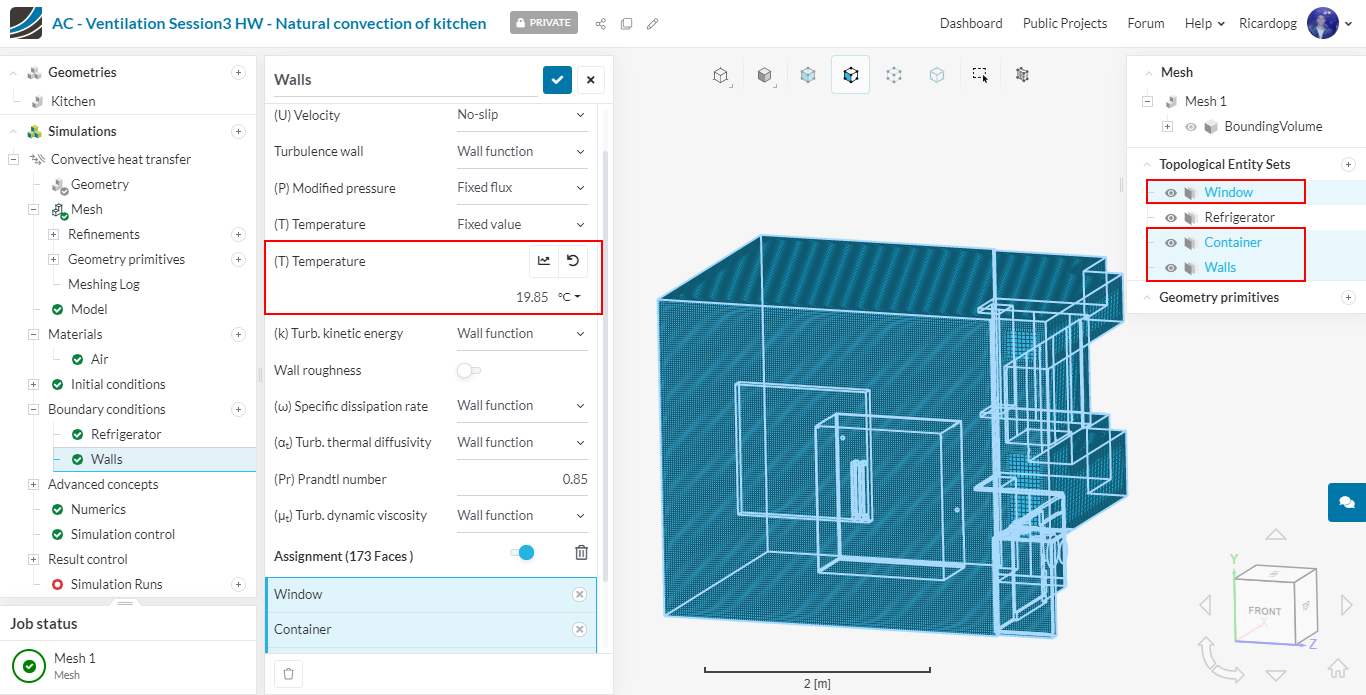Add a new geometry with plus icon

coord(238,72)
